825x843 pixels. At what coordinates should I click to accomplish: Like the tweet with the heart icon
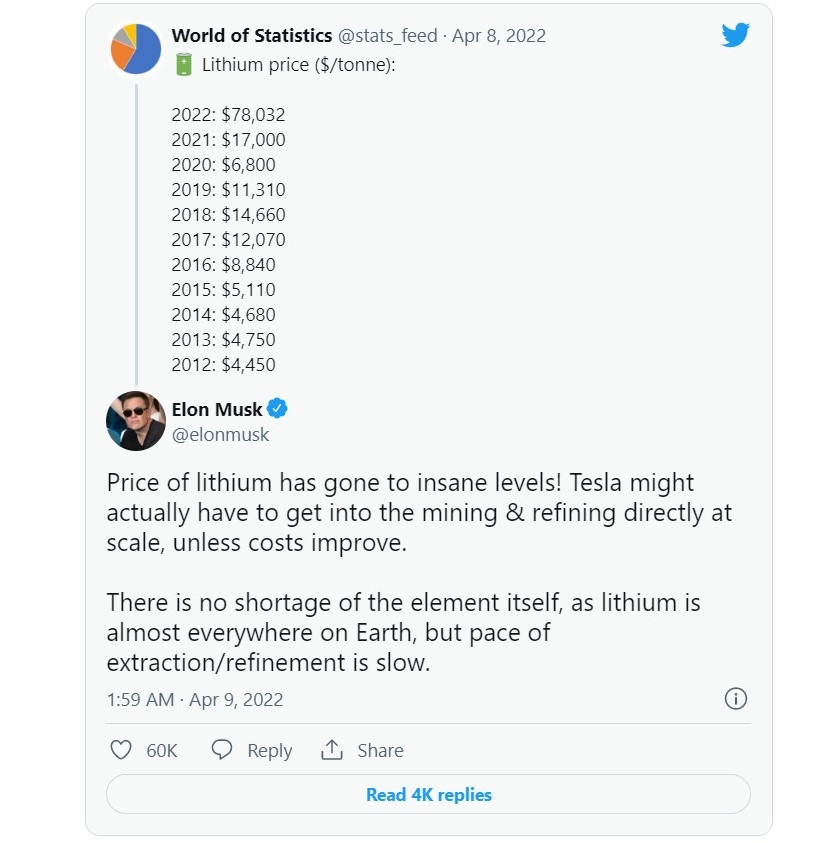pyautogui.click(x=120, y=750)
